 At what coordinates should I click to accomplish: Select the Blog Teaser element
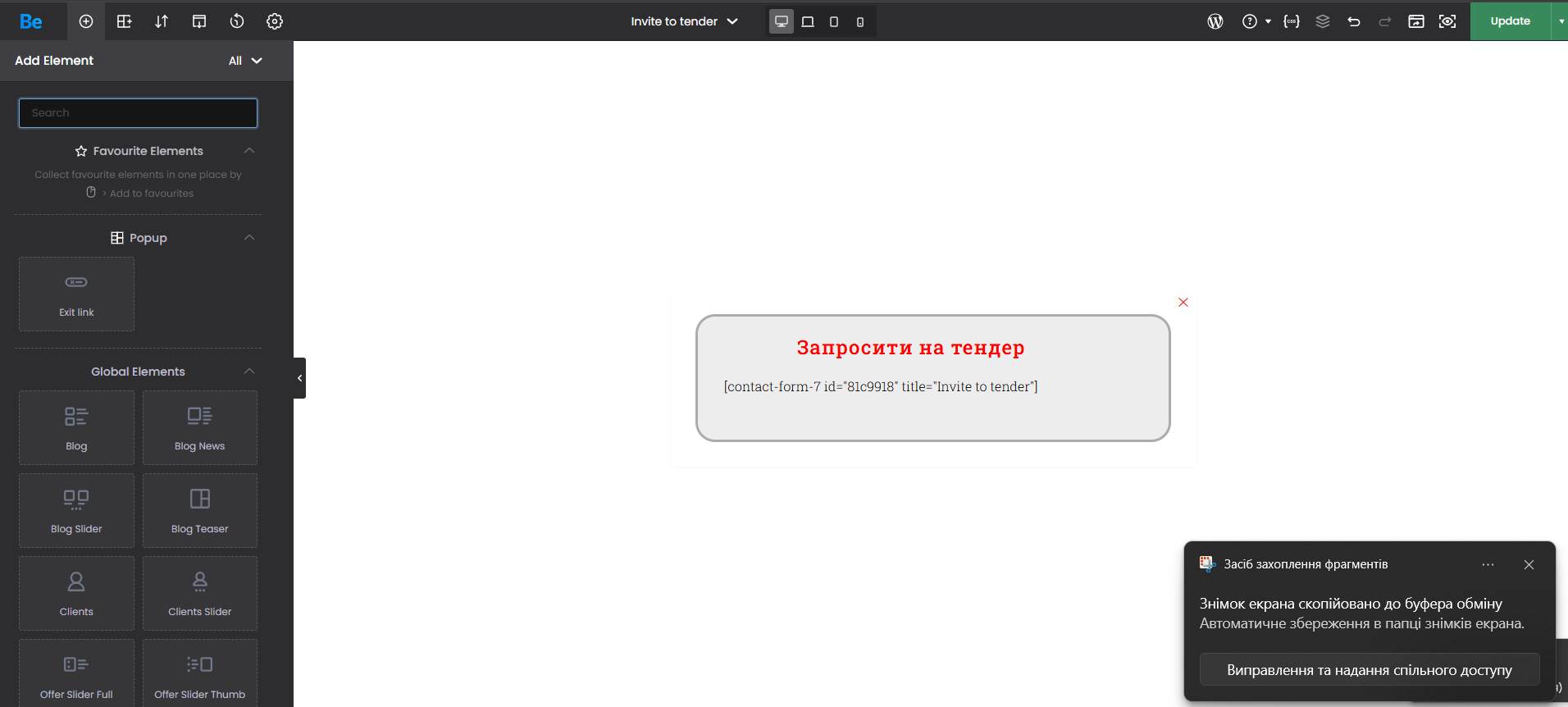coord(200,510)
